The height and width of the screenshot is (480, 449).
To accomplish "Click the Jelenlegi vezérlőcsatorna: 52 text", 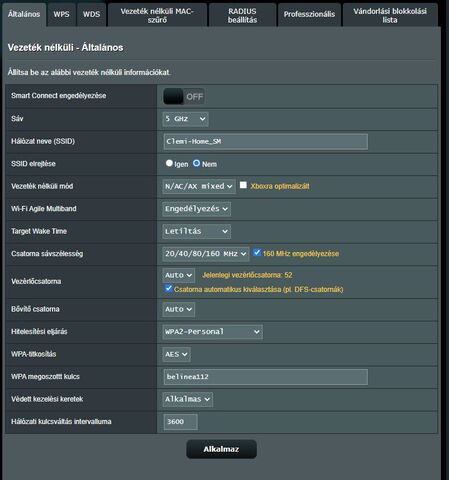I will tap(247, 275).
